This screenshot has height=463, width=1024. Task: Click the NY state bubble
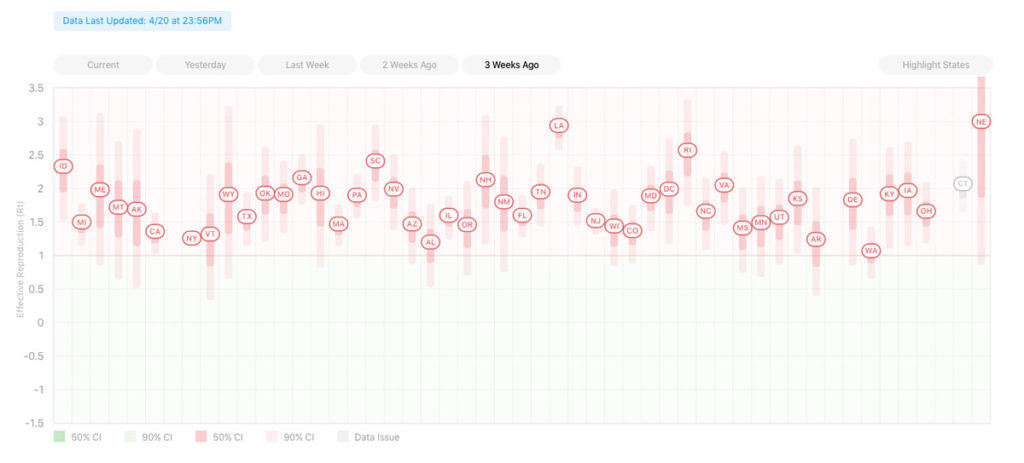point(191,238)
